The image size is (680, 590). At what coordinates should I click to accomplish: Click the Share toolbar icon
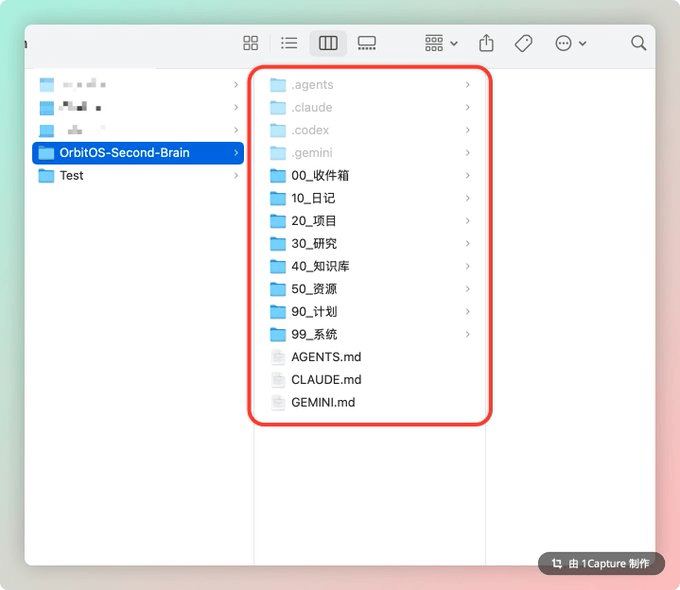[486, 43]
